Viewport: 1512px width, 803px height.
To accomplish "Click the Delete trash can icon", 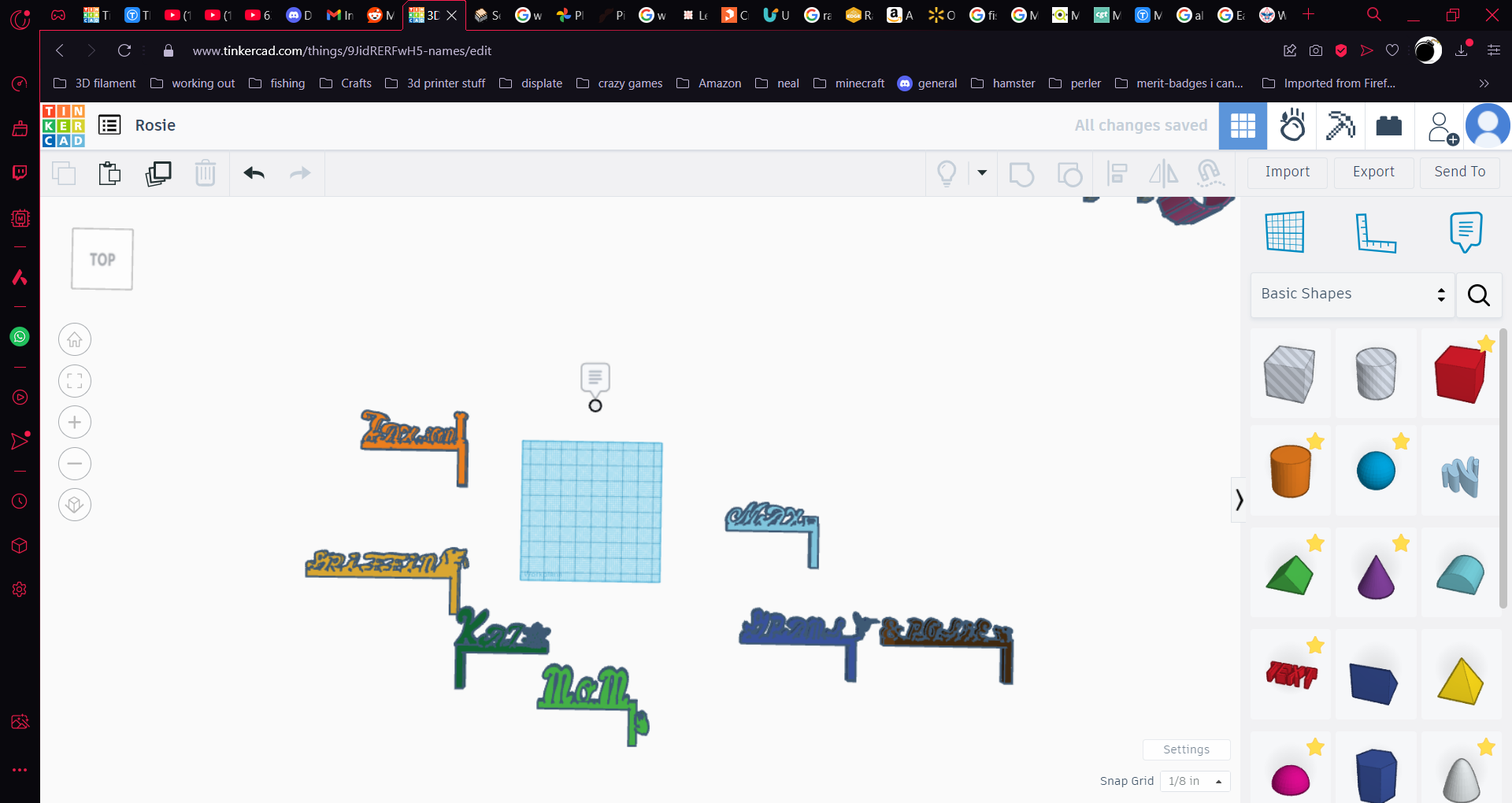I will click(x=206, y=173).
